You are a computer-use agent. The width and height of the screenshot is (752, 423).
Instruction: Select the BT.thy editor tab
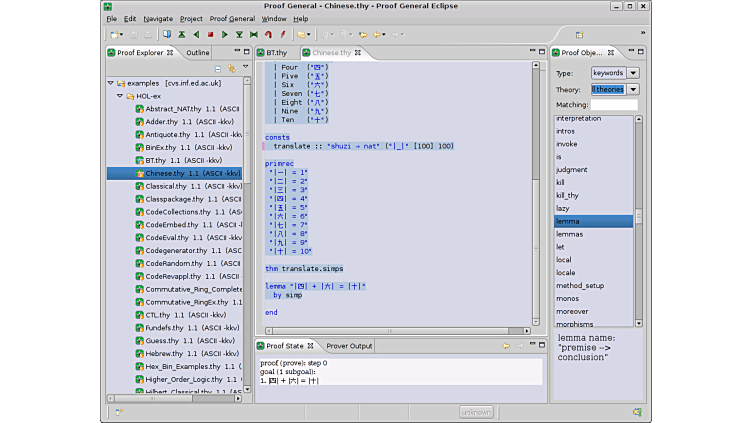(x=275, y=52)
